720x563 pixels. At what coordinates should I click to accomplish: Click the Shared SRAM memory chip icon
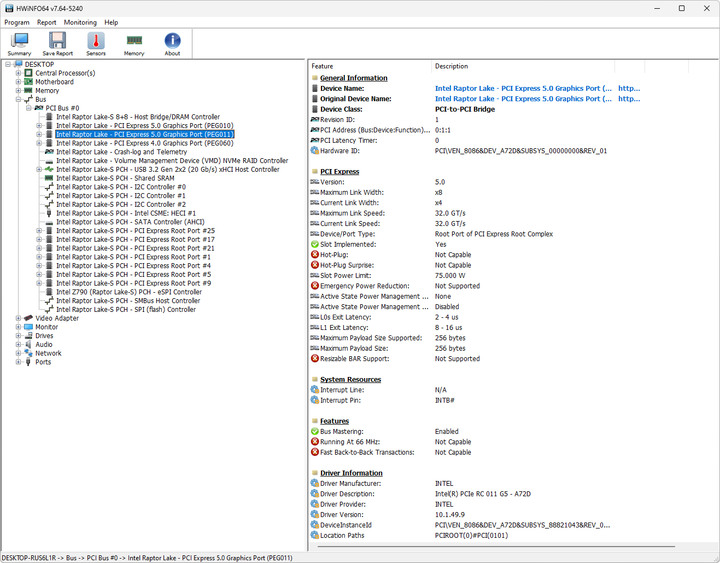[49, 178]
